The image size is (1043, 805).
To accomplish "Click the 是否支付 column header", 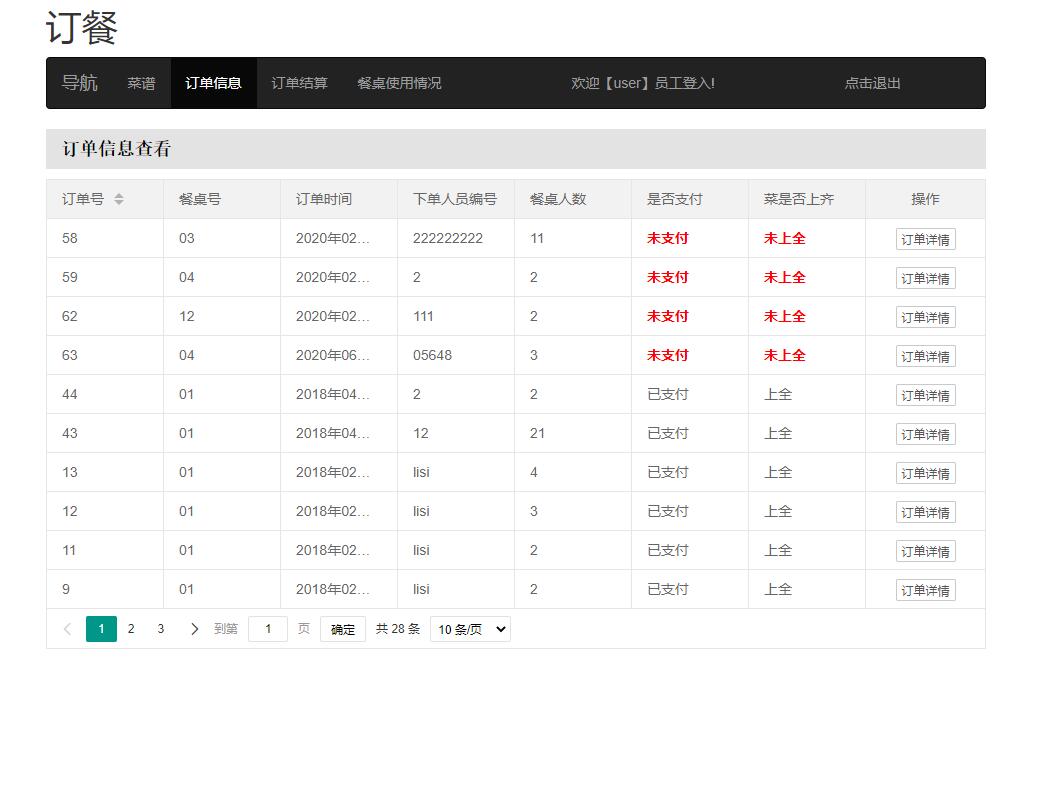I will [675, 199].
